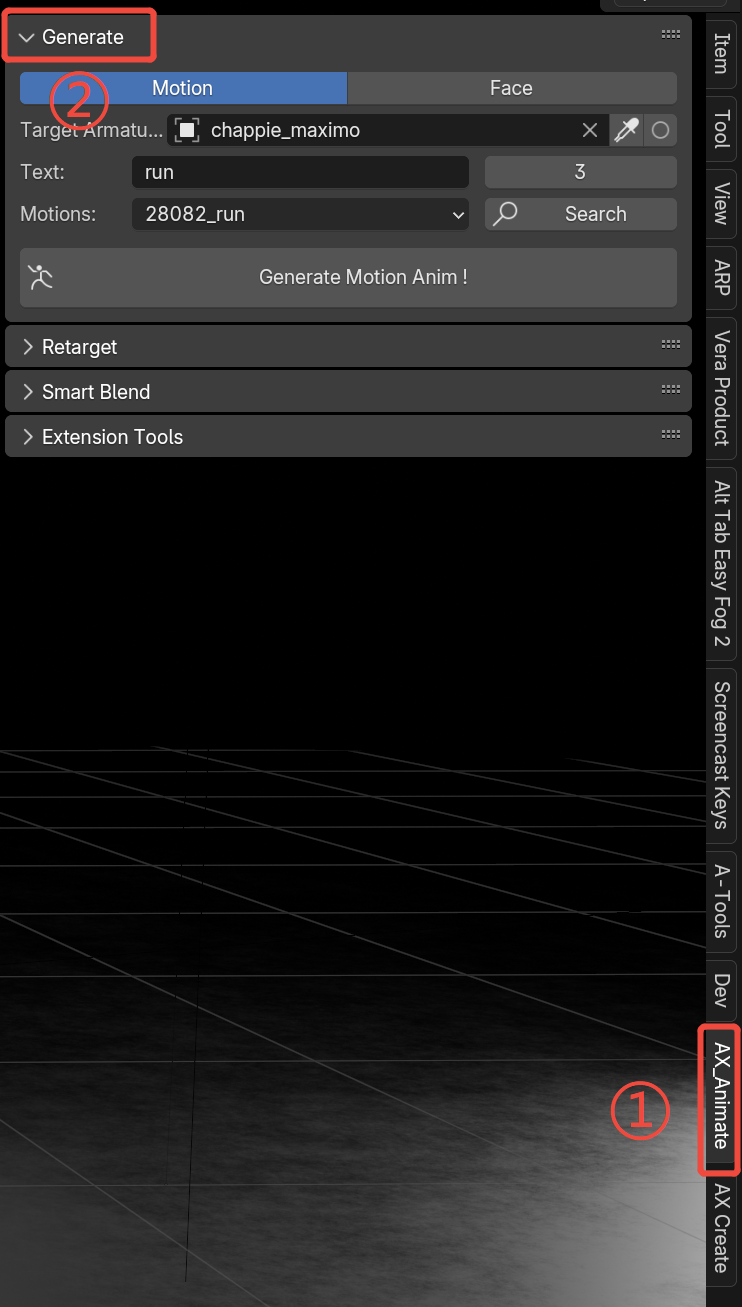Switch to the Motion mode toggle
The height and width of the screenshot is (1307, 742).
pos(183,88)
